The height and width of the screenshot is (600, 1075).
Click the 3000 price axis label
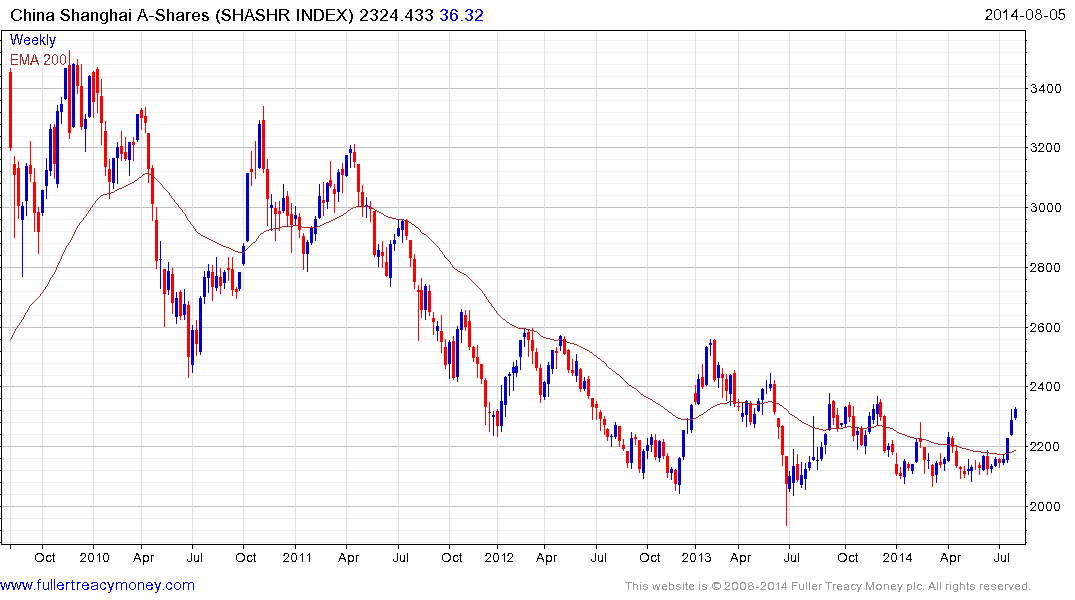[x=1046, y=208]
